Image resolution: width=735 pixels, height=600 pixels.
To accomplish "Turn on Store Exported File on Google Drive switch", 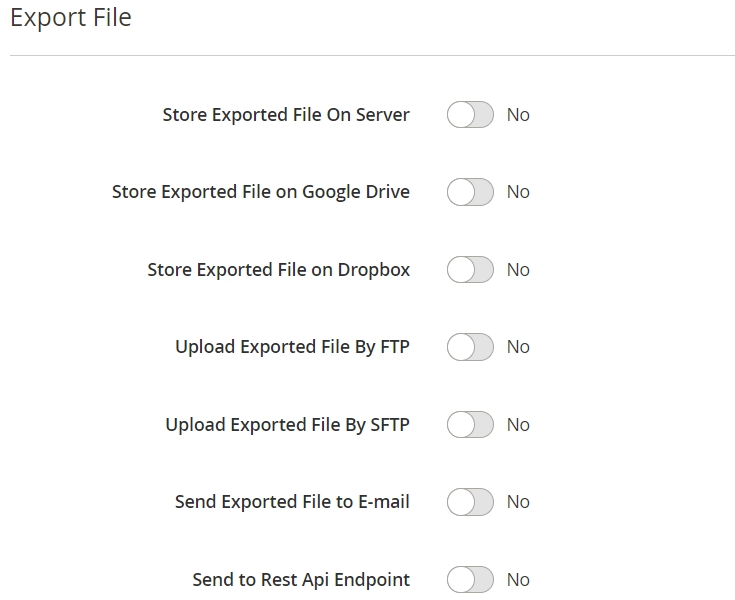I will (x=470, y=192).
